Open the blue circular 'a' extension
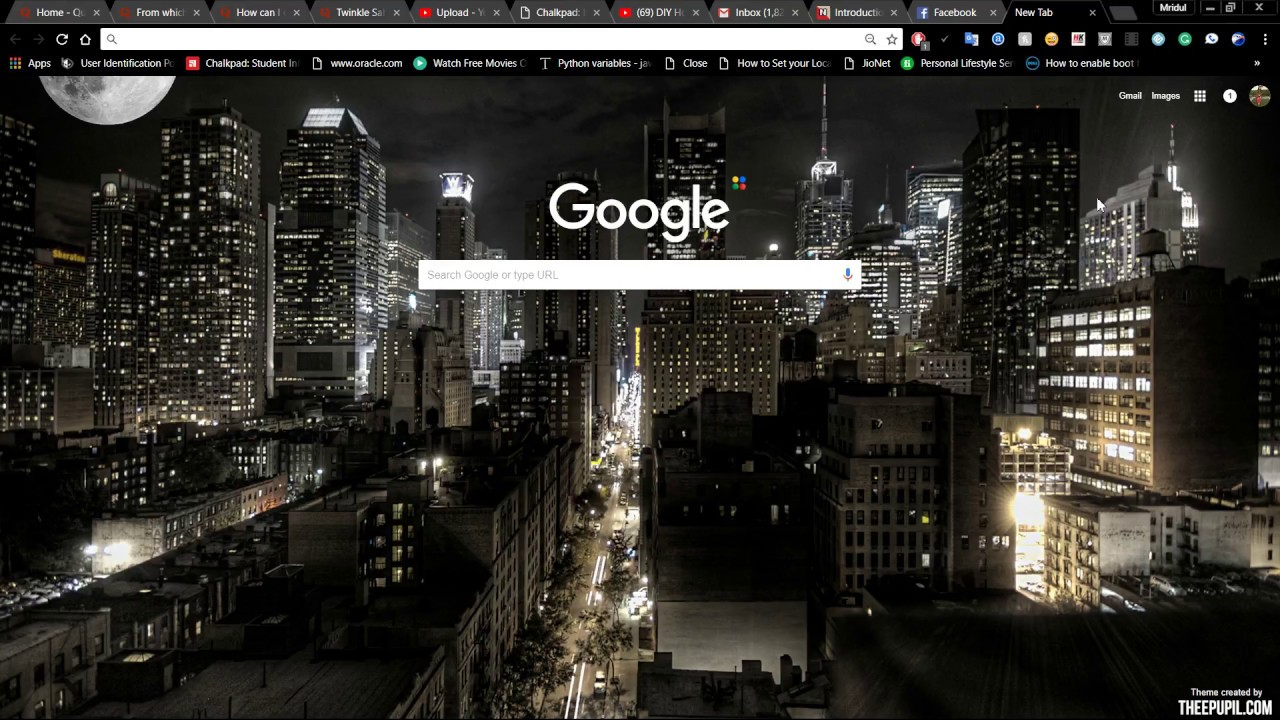 click(998, 39)
